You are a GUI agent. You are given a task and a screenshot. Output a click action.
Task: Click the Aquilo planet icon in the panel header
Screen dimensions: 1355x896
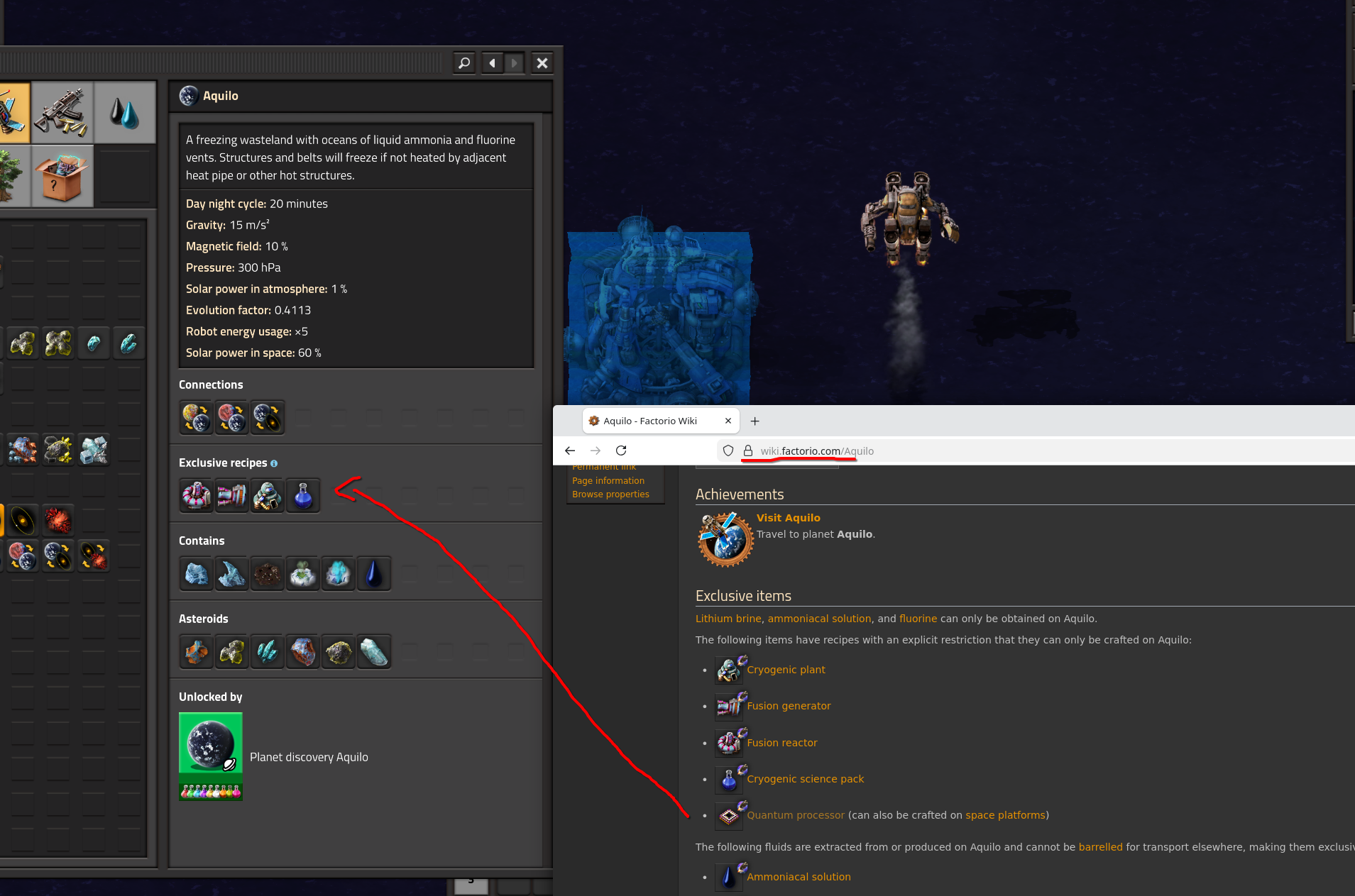(188, 95)
